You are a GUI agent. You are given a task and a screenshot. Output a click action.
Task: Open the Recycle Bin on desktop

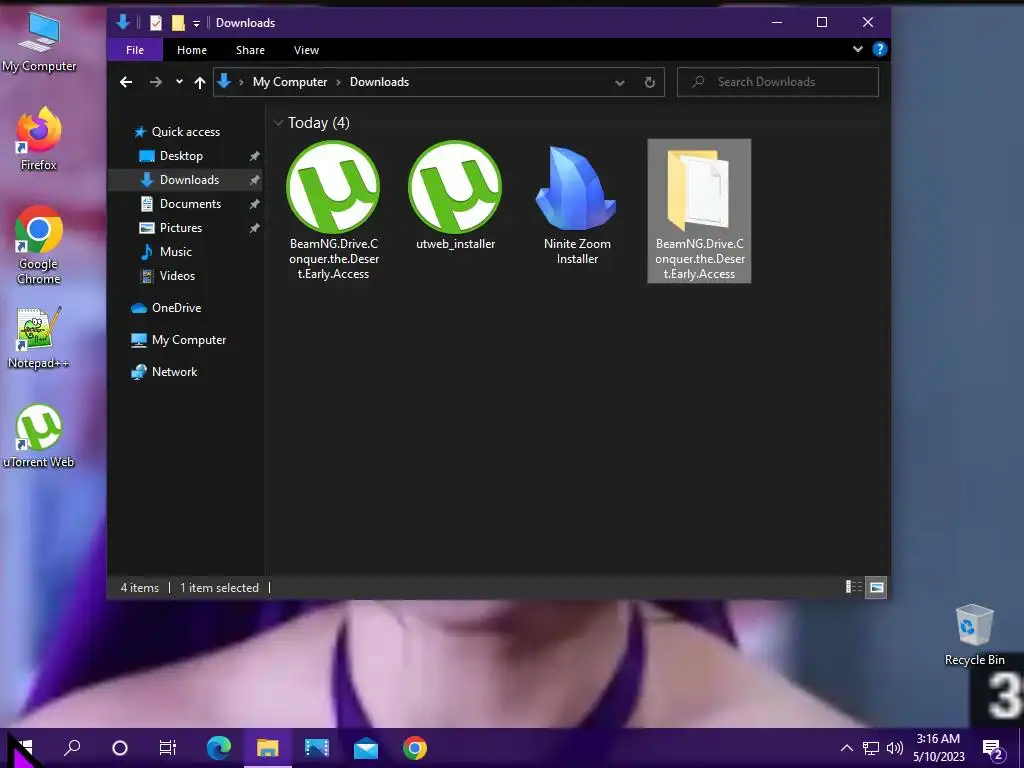point(974,635)
